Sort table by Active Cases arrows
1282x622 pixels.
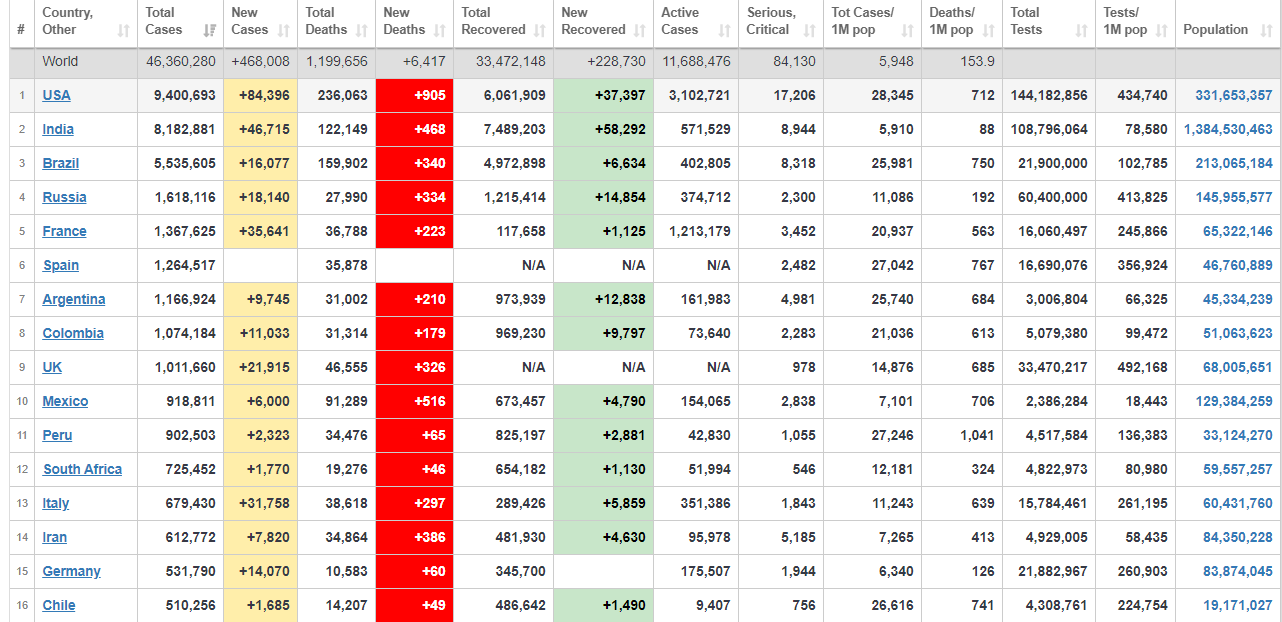(725, 31)
